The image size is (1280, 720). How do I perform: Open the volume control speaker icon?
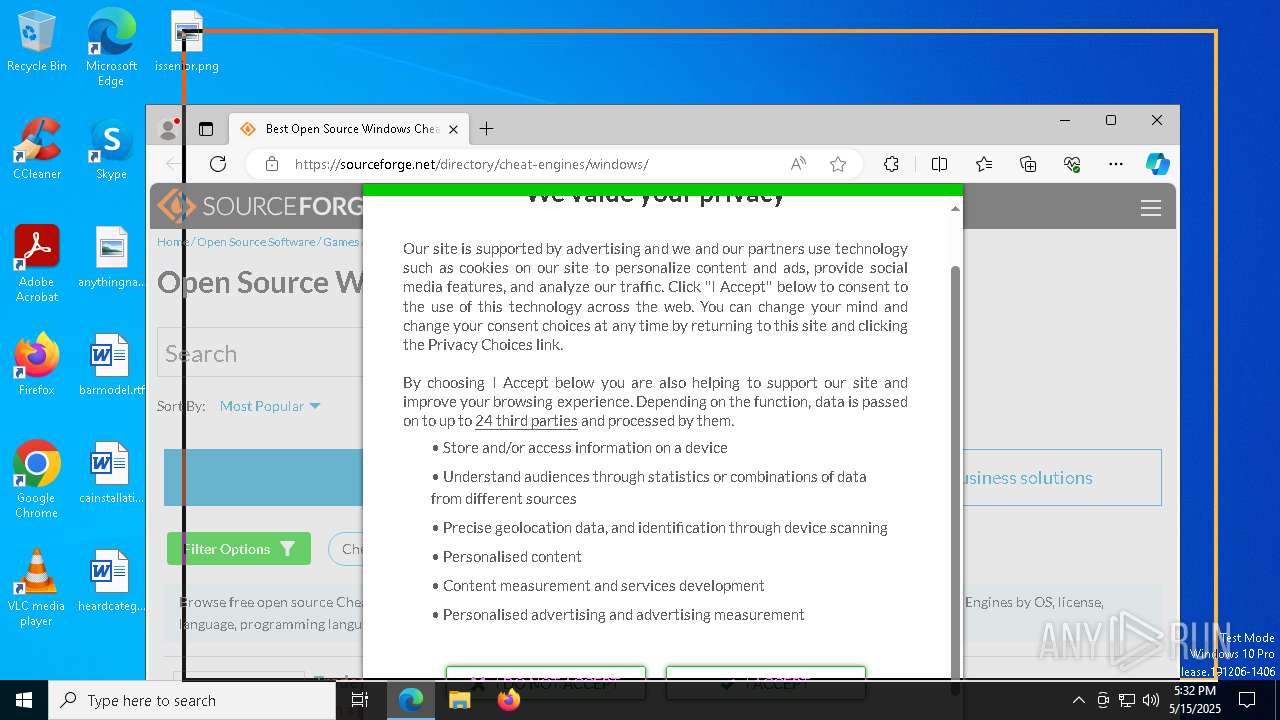coord(1151,700)
